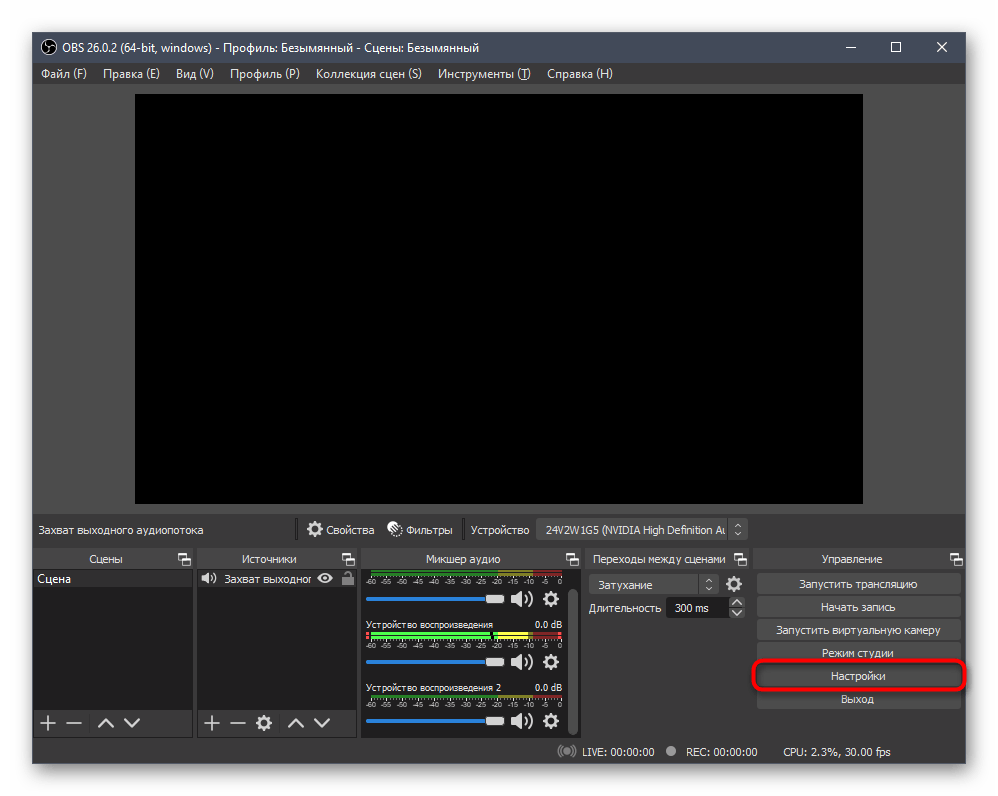Open transition properties gear next to Затухание
Viewport: 998px width, 796px height.
(734, 584)
